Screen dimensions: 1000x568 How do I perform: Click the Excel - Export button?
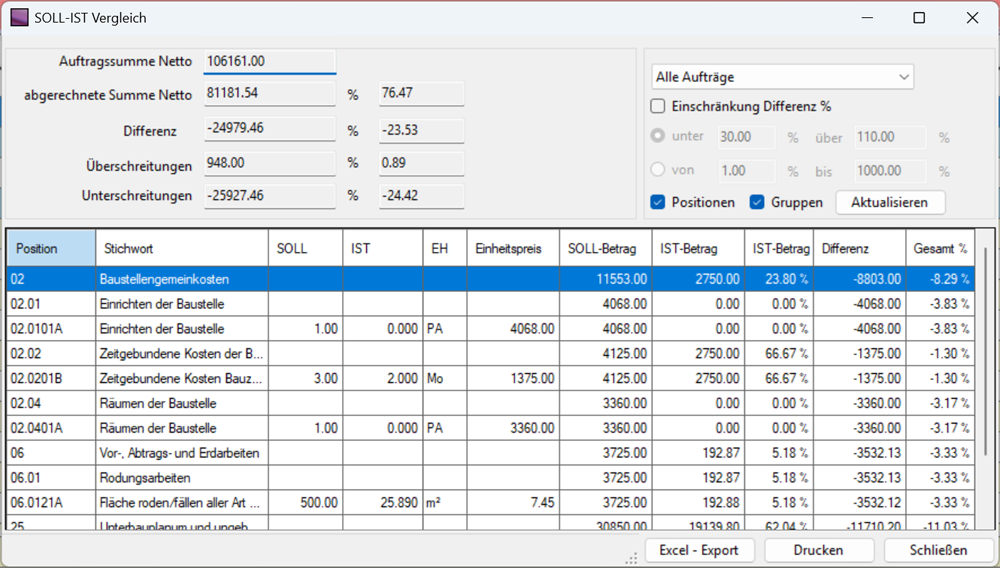(x=698, y=550)
